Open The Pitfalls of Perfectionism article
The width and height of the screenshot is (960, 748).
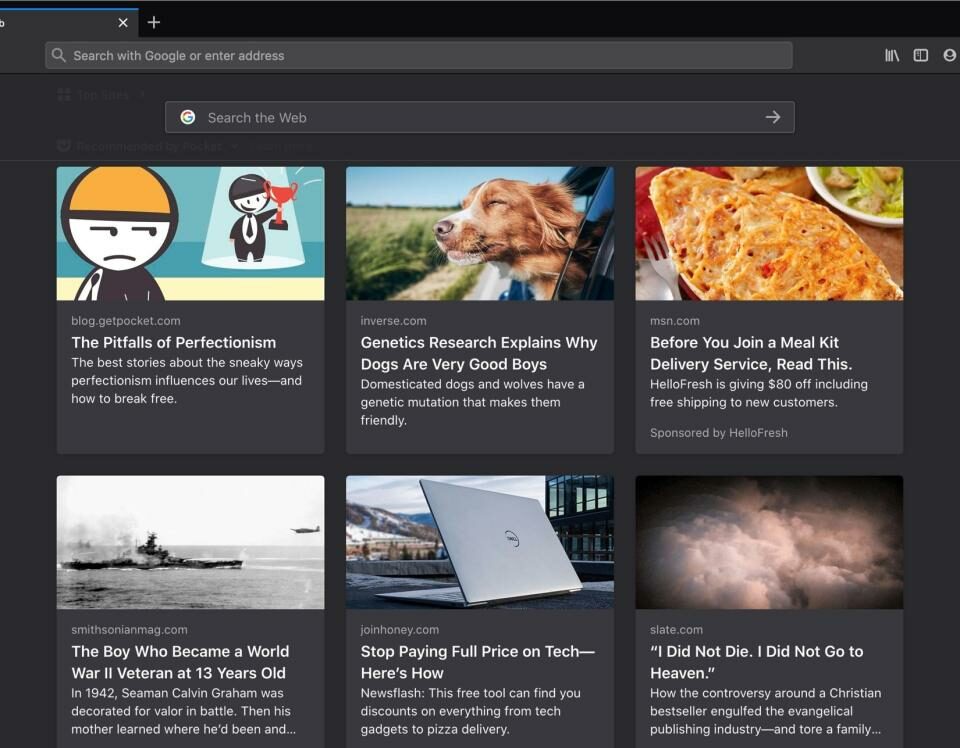coord(174,342)
